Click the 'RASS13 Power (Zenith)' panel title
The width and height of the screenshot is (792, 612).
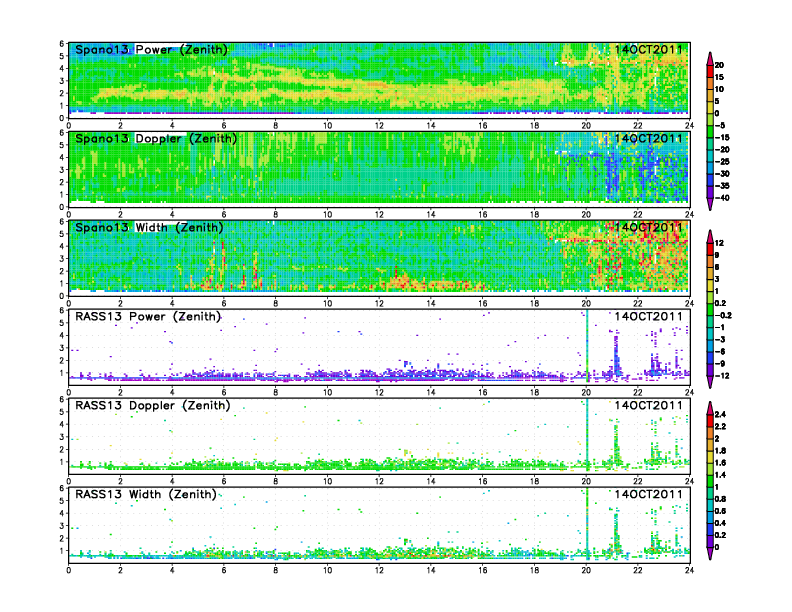point(148,317)
